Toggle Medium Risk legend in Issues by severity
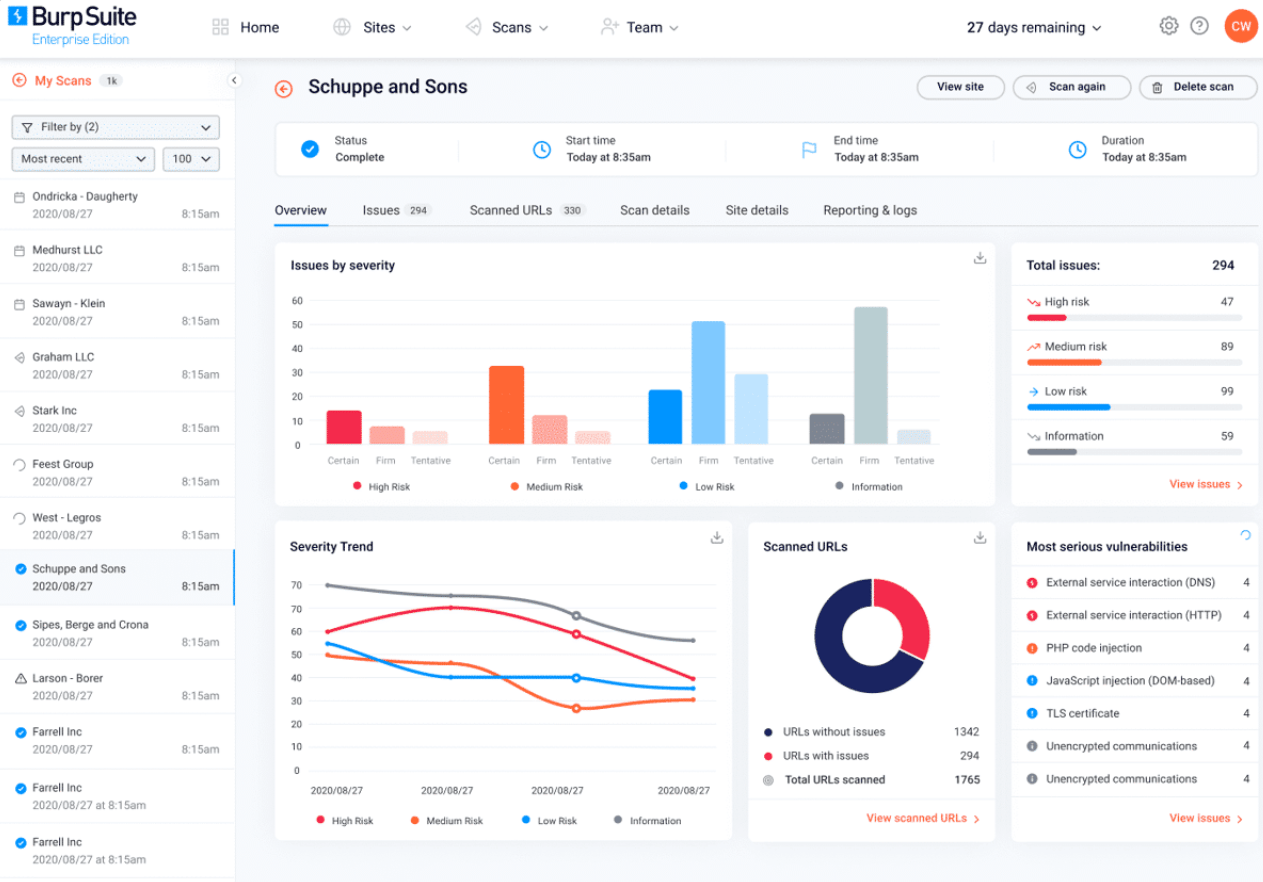Viewport: 1263px width, 882px height. [546, 486]
